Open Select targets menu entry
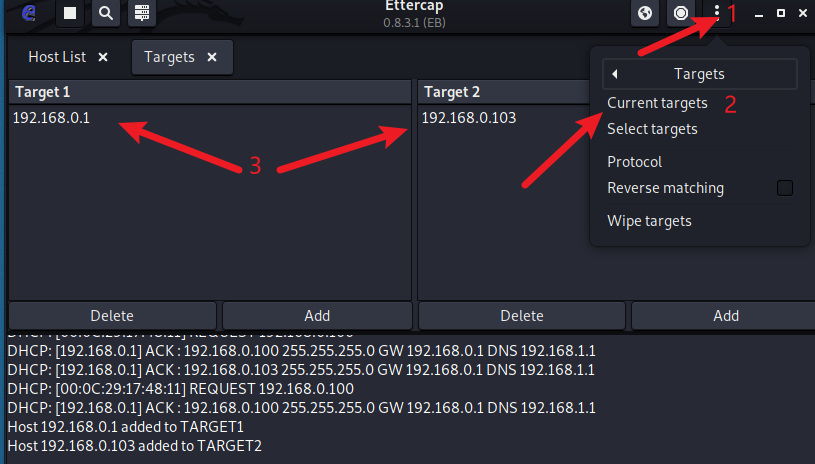Image resolution: width=815 pixels, height=464 pixels. pyautogui.click(x=652, y=129)
